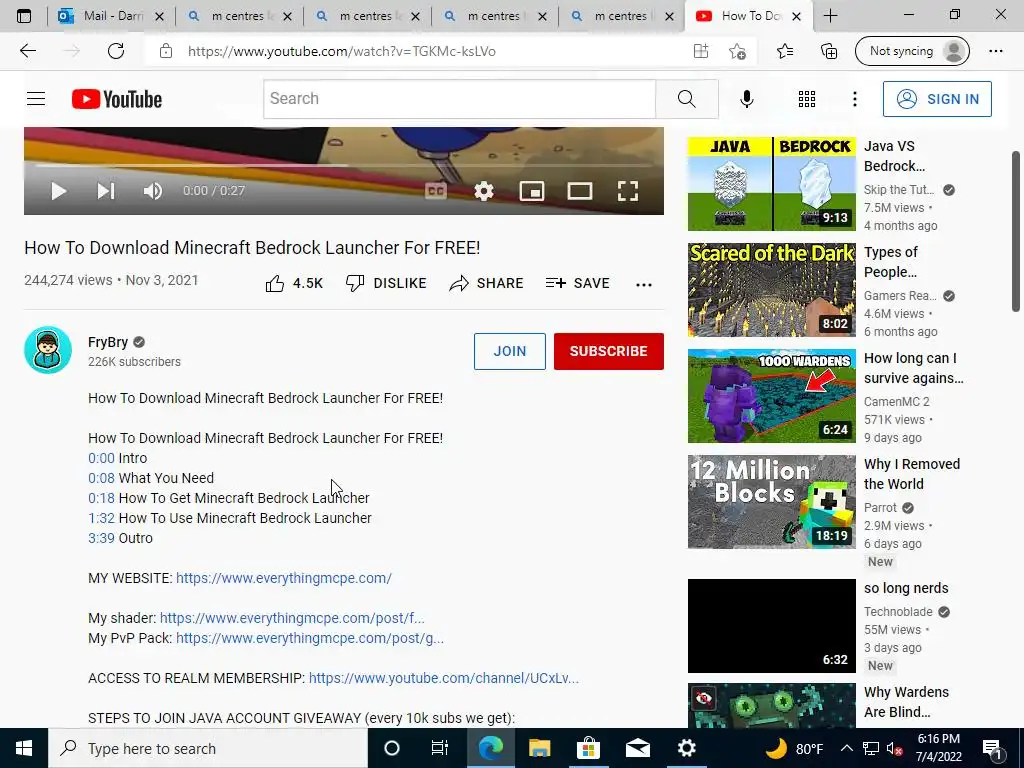Jump to 1:32 timestamp

click(x=101, y=519)
